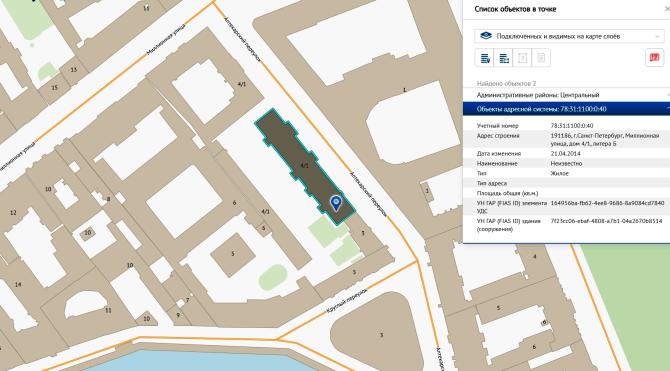
Task: Click the 'Круглый переулок' street label
Action: coord(347,301)
